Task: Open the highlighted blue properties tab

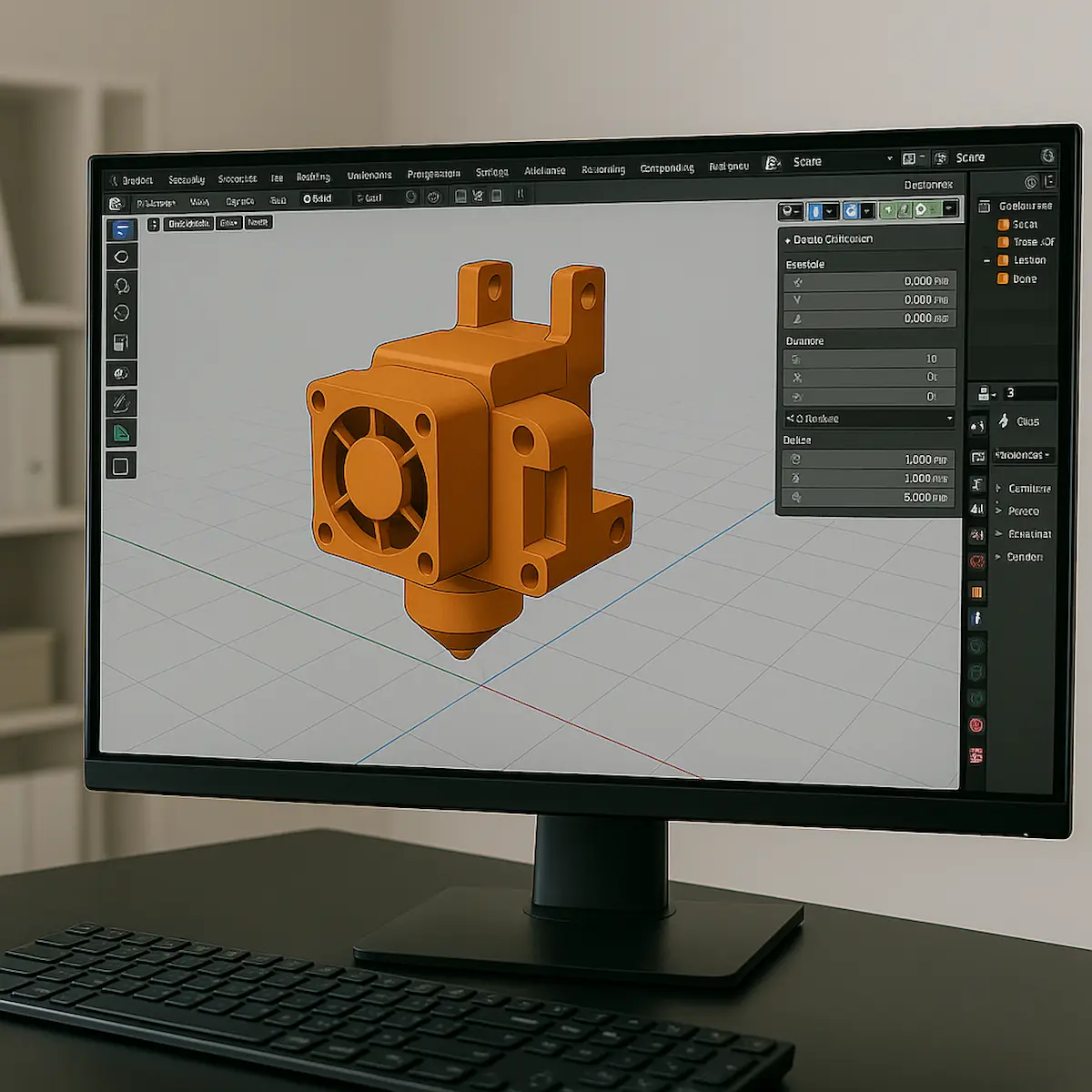Action: 977,618
